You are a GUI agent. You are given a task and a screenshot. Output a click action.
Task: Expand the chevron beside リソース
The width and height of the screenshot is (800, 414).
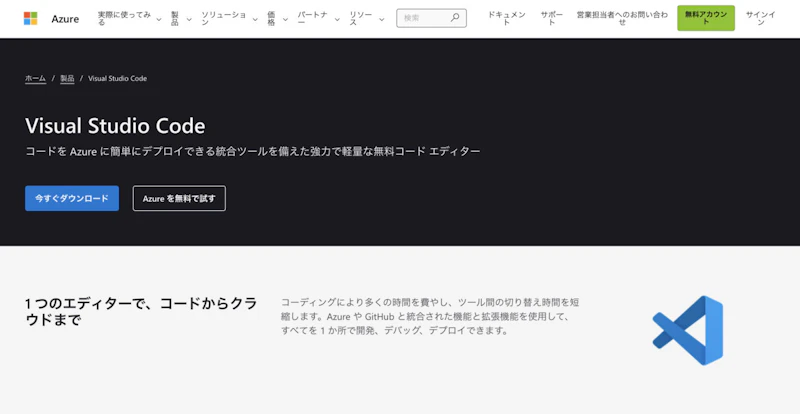click(x=382, y=19)
